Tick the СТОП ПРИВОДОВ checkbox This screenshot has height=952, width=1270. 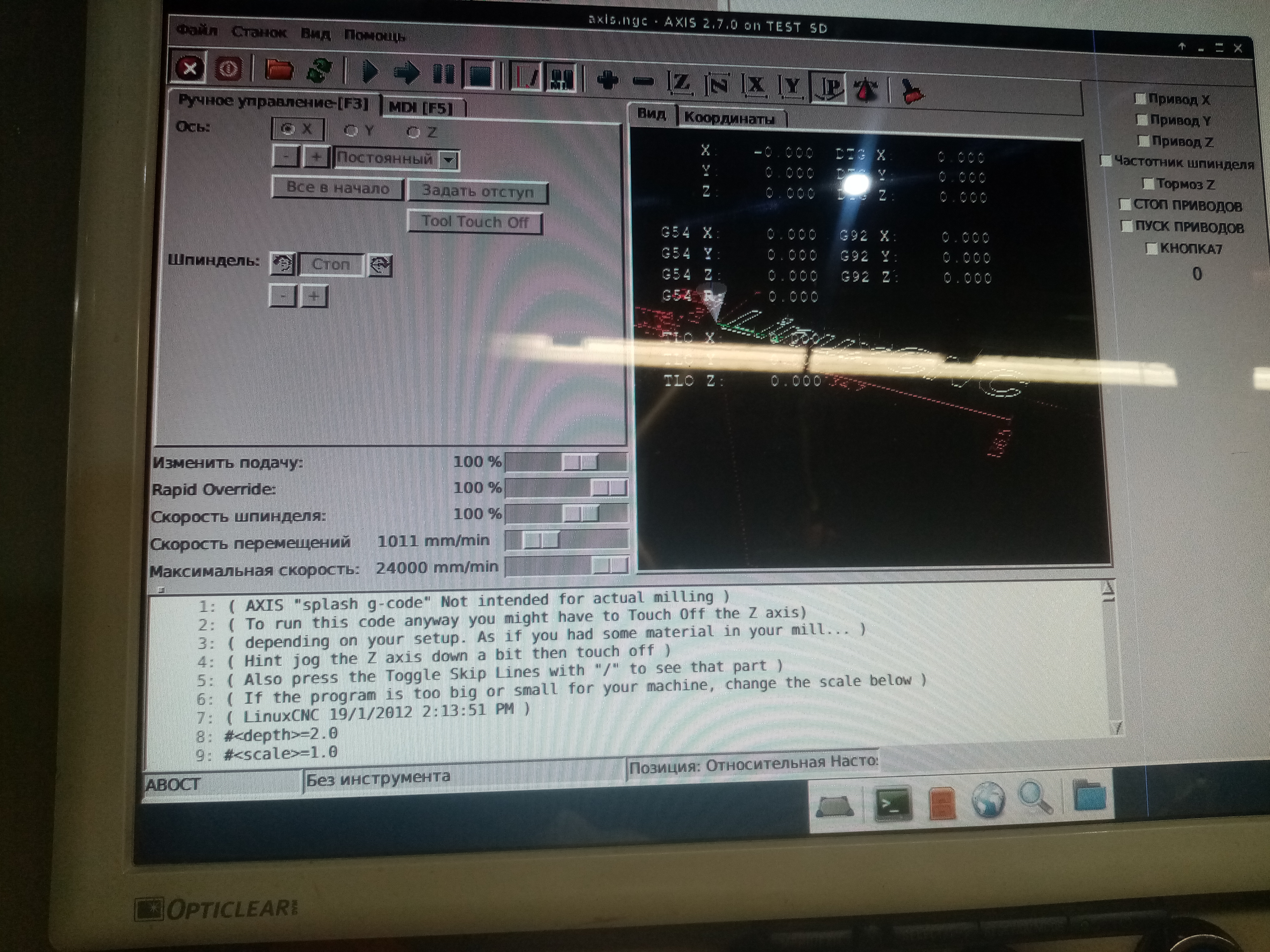[x=1125, y=204]
